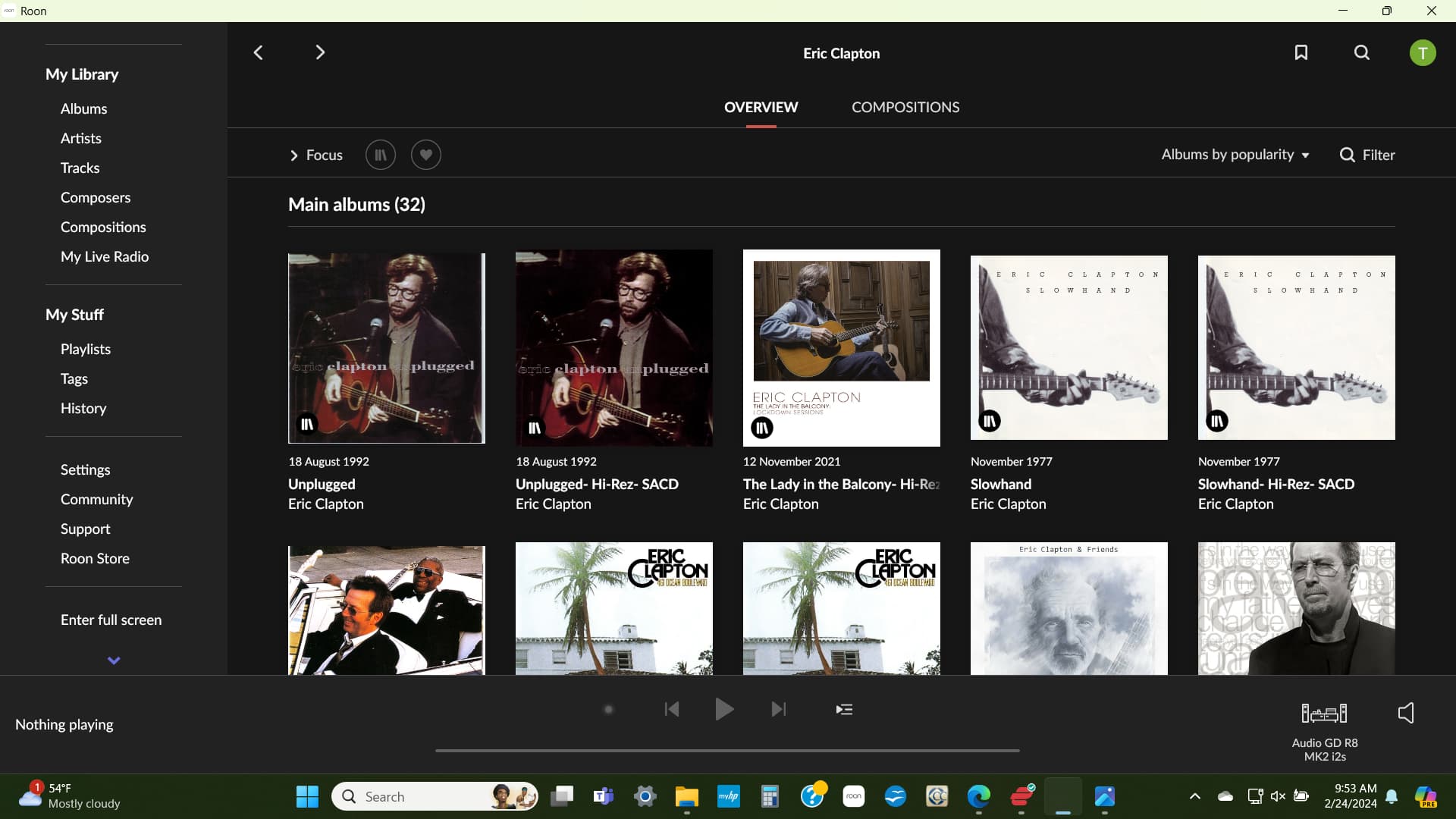Open the Slowhand Hi-Rez SACD cover
The height and width of the screenshot is (819, 1456).
tap(1297, 348)
